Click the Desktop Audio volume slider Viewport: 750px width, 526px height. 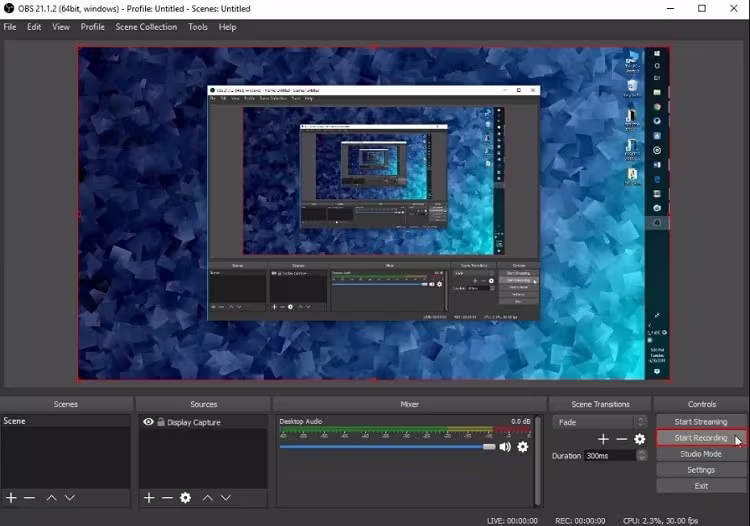(x=387, y=447)
